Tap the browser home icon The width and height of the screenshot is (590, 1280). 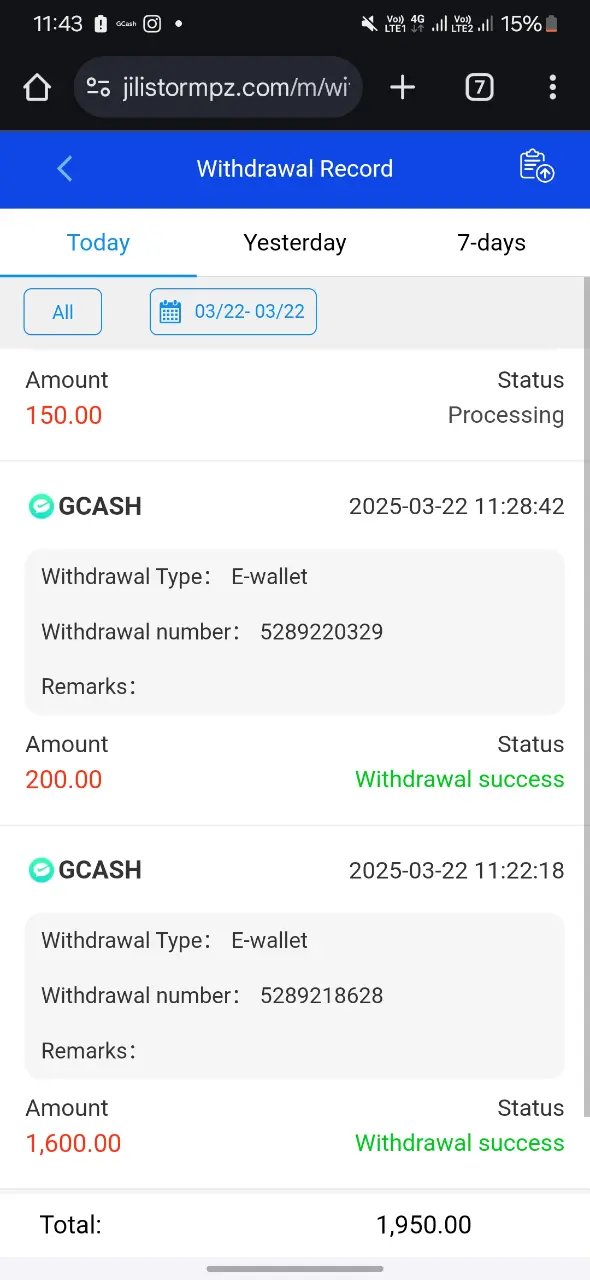pos(37,88)
